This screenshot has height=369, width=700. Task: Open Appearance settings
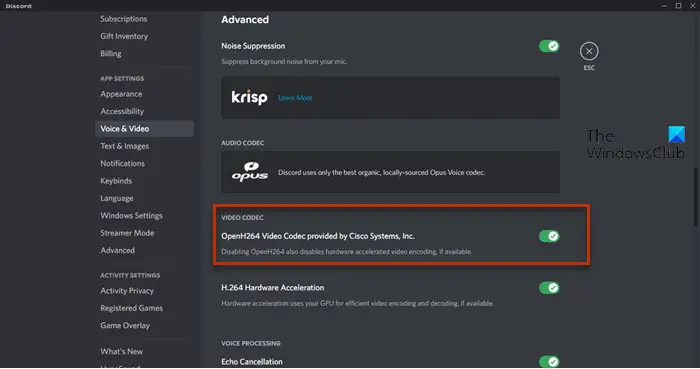(121, 94)
